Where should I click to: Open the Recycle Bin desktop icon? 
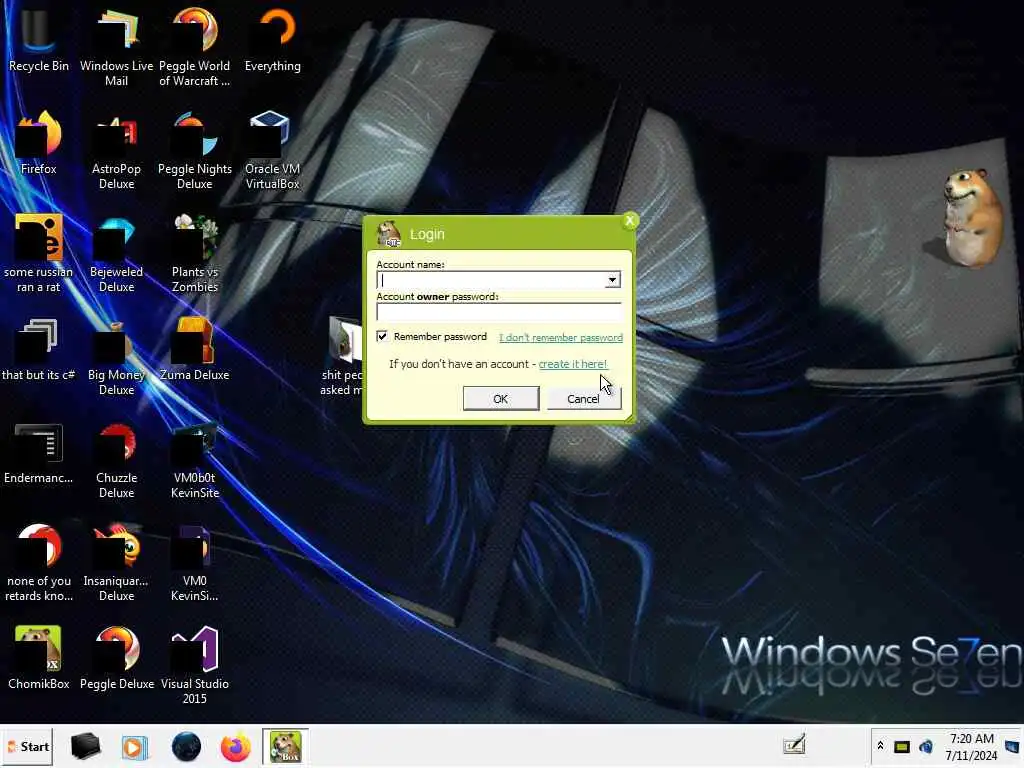[39, 39]
